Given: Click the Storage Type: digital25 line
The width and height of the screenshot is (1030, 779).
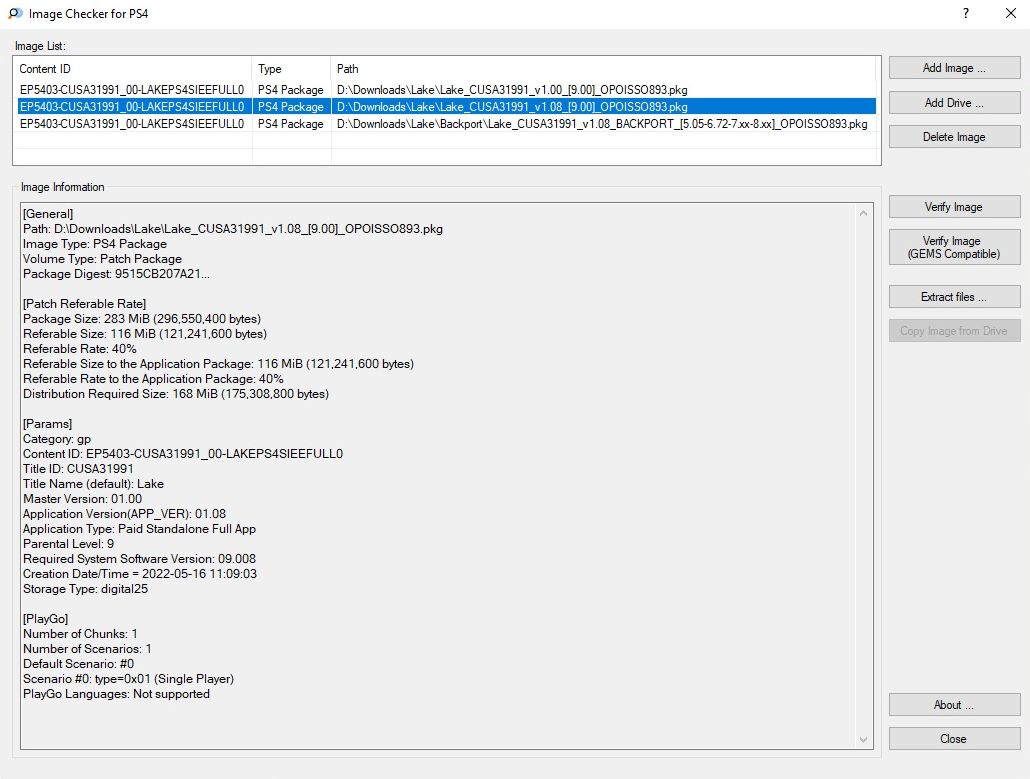Looking at the screenshot, I should [85, 589].
